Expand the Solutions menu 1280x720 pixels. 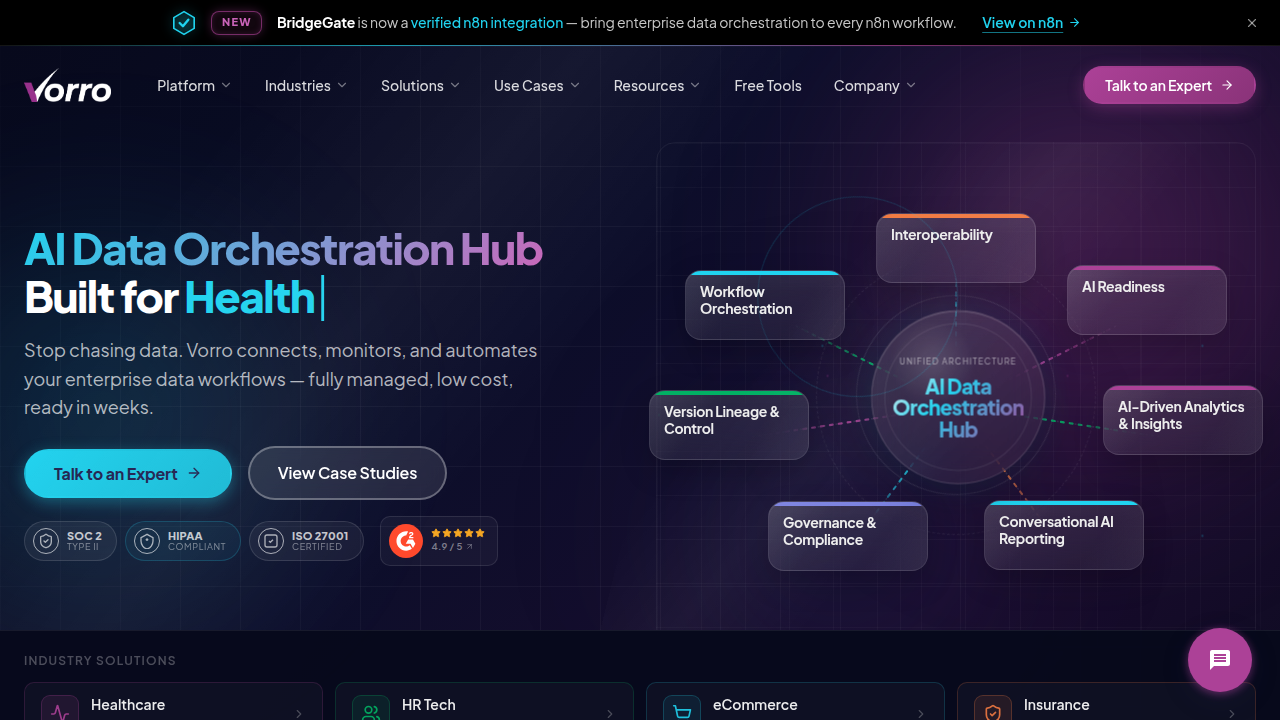tap(421, 86)
